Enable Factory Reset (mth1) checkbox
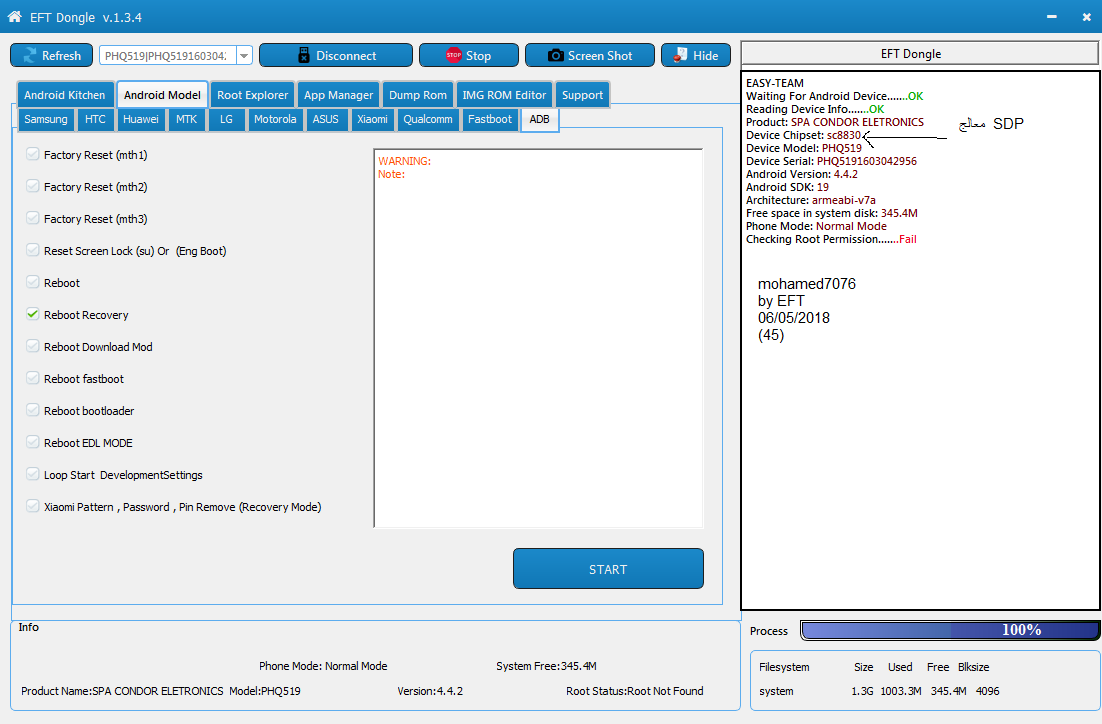This screenshot has height=724, width=1102. 32,154
